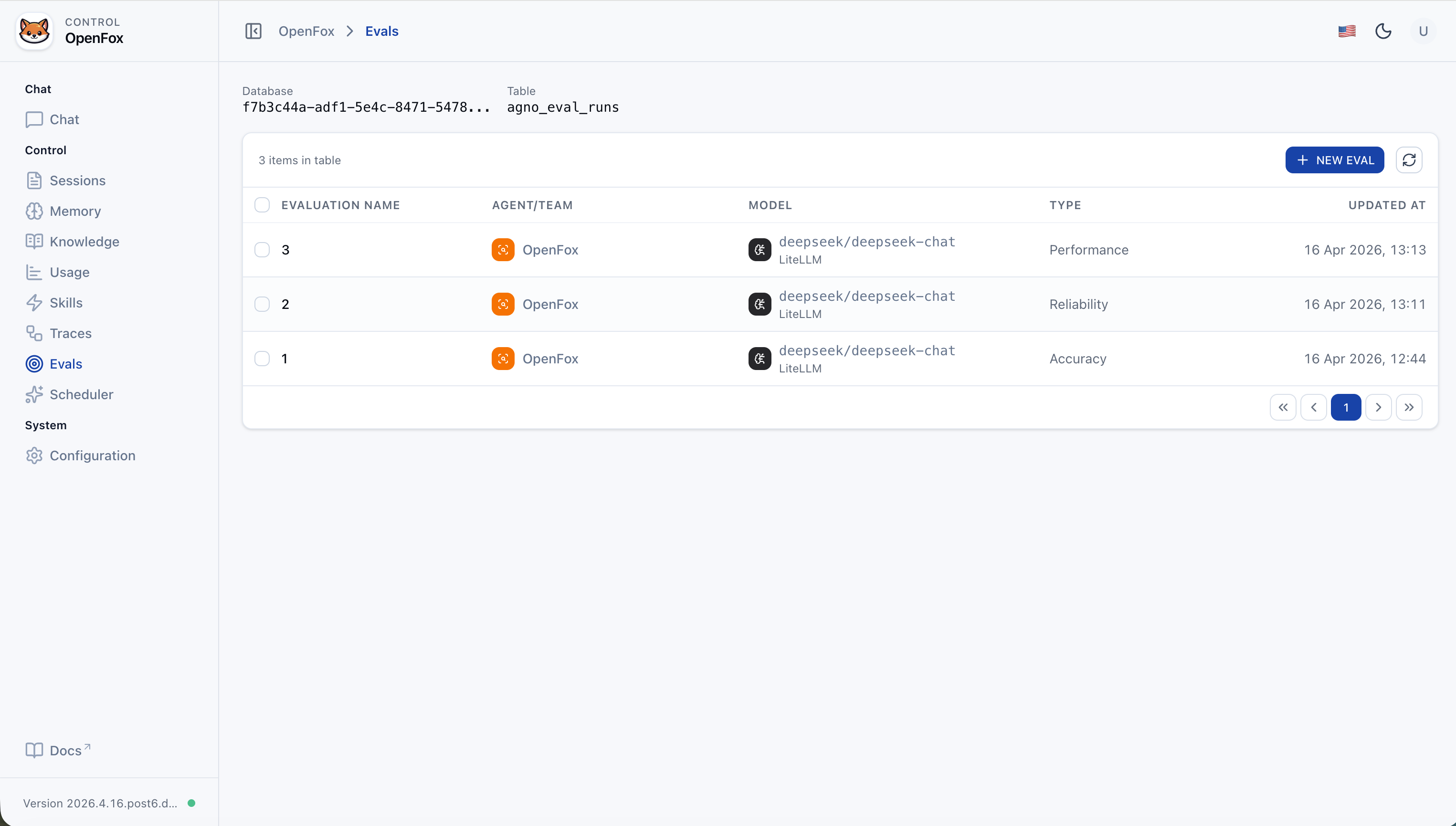Viewport: 1456px width, 826px height.
Task: Select Configuration under System
Action: 93,455
